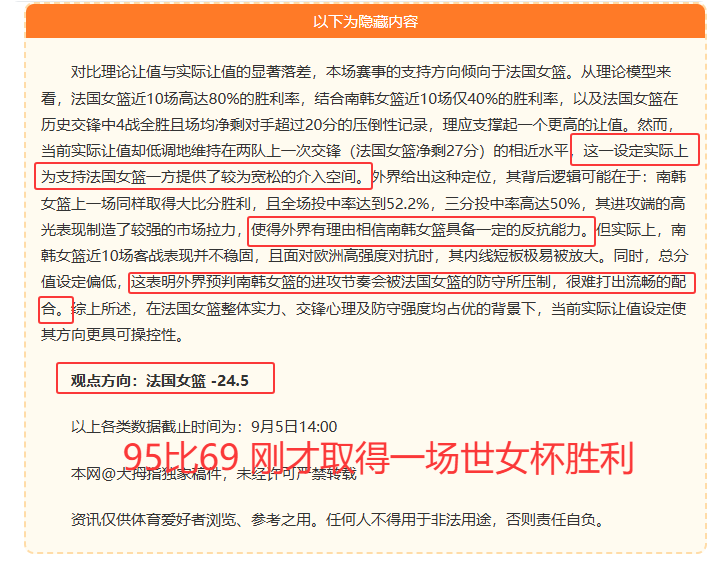Click the line starting 历史交锋中4战全胜
Viewport: 717px width, 563px height.
pyautogui.click(x=358, y=124)
